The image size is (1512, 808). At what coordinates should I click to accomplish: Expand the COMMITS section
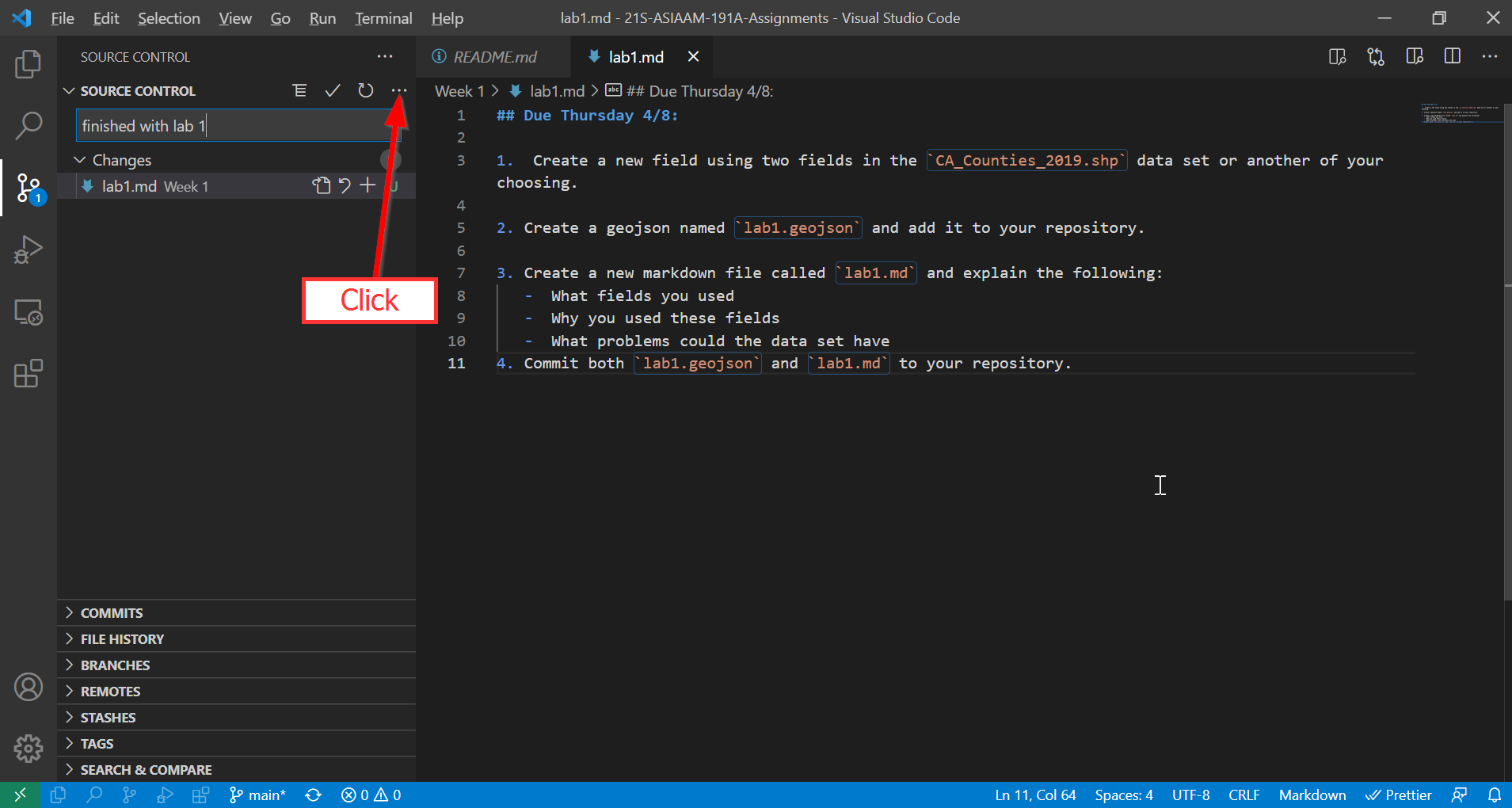(112, 613)
